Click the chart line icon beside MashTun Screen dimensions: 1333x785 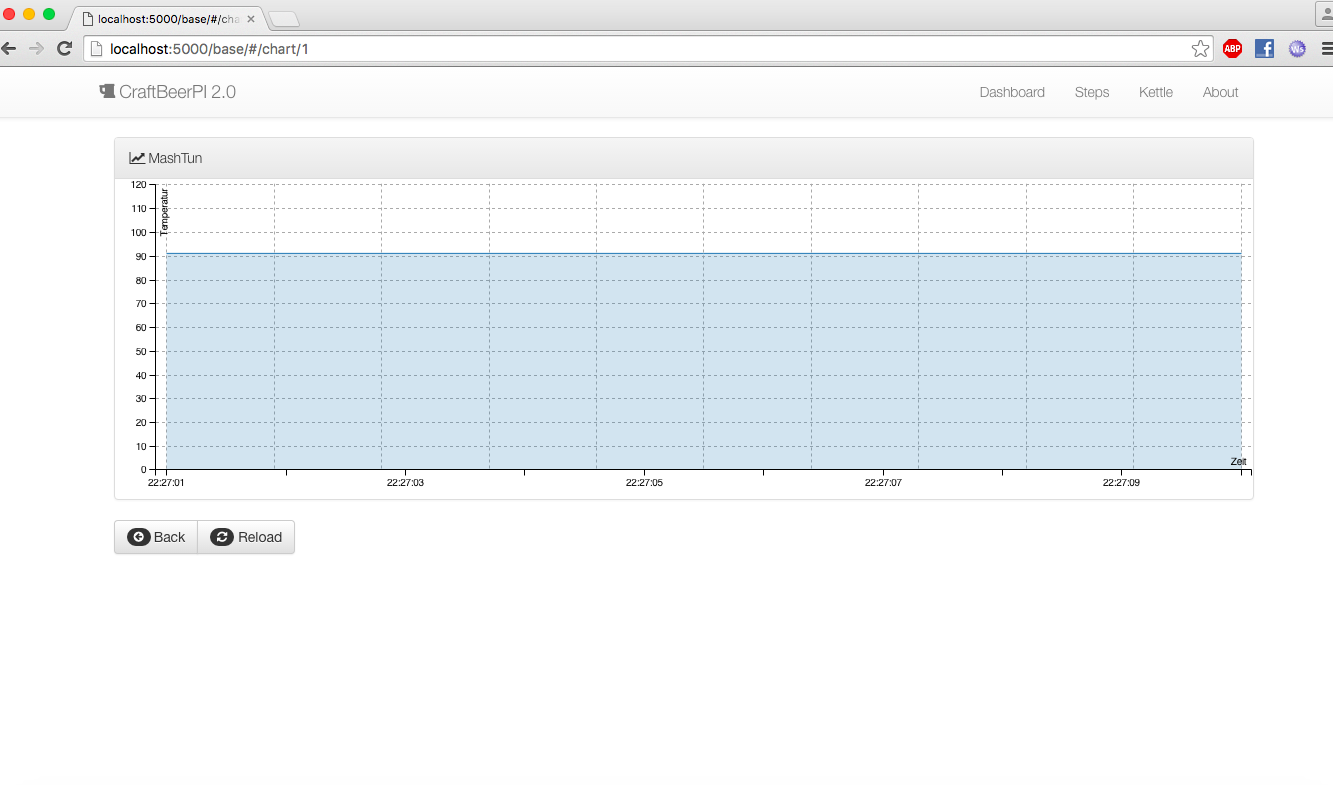click(137, 158)
